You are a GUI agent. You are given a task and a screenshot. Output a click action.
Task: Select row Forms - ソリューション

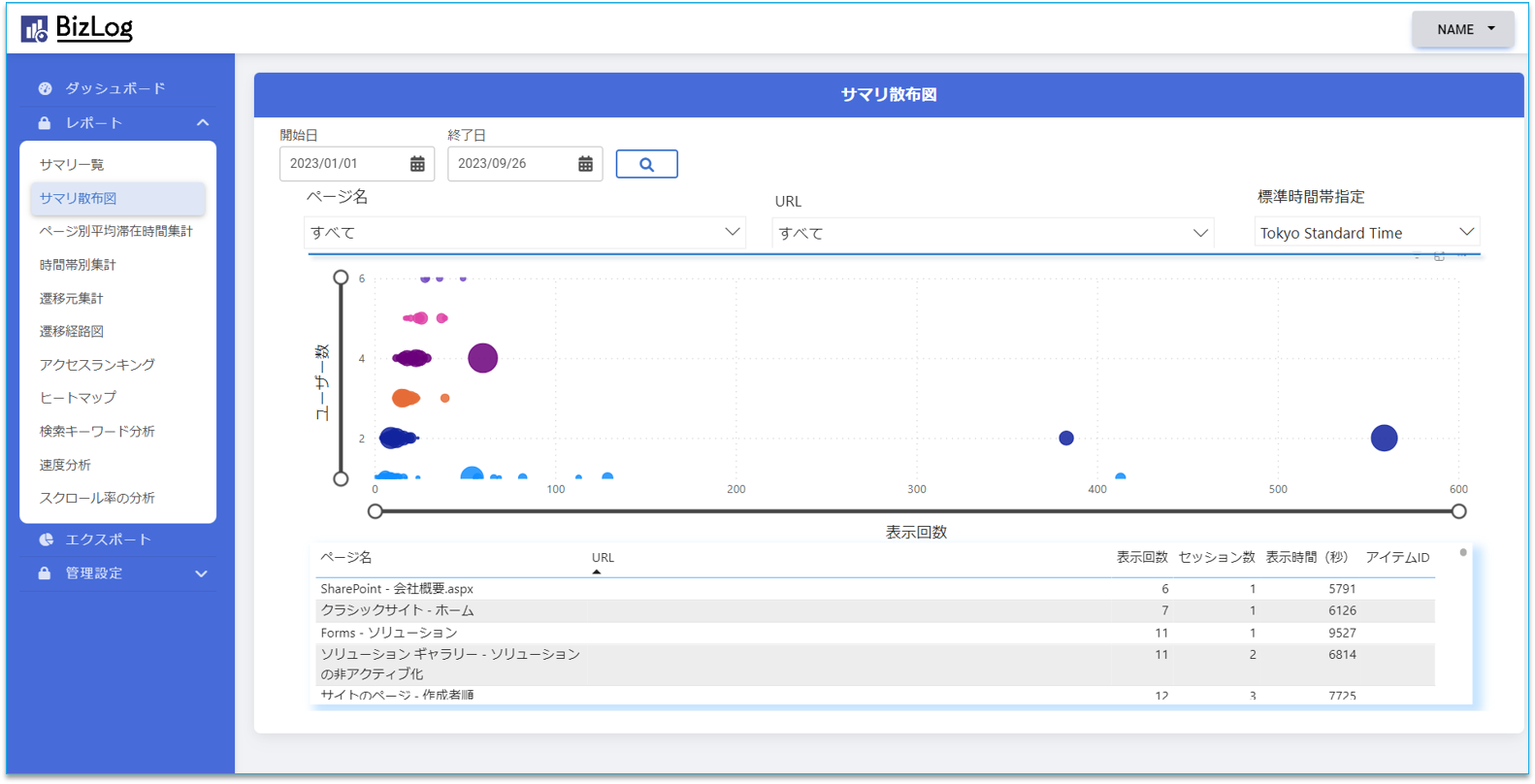874,633
